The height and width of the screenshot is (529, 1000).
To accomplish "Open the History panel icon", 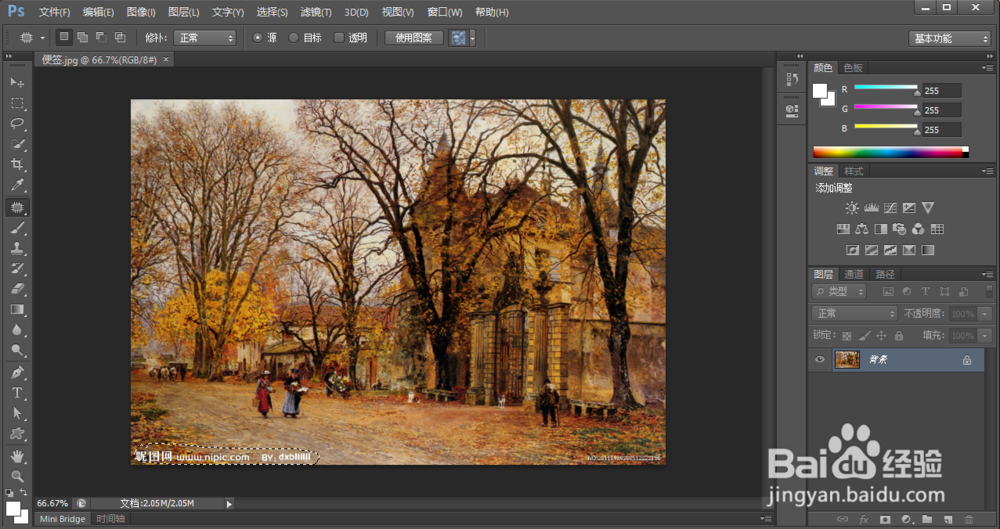I will coord(792,79).
